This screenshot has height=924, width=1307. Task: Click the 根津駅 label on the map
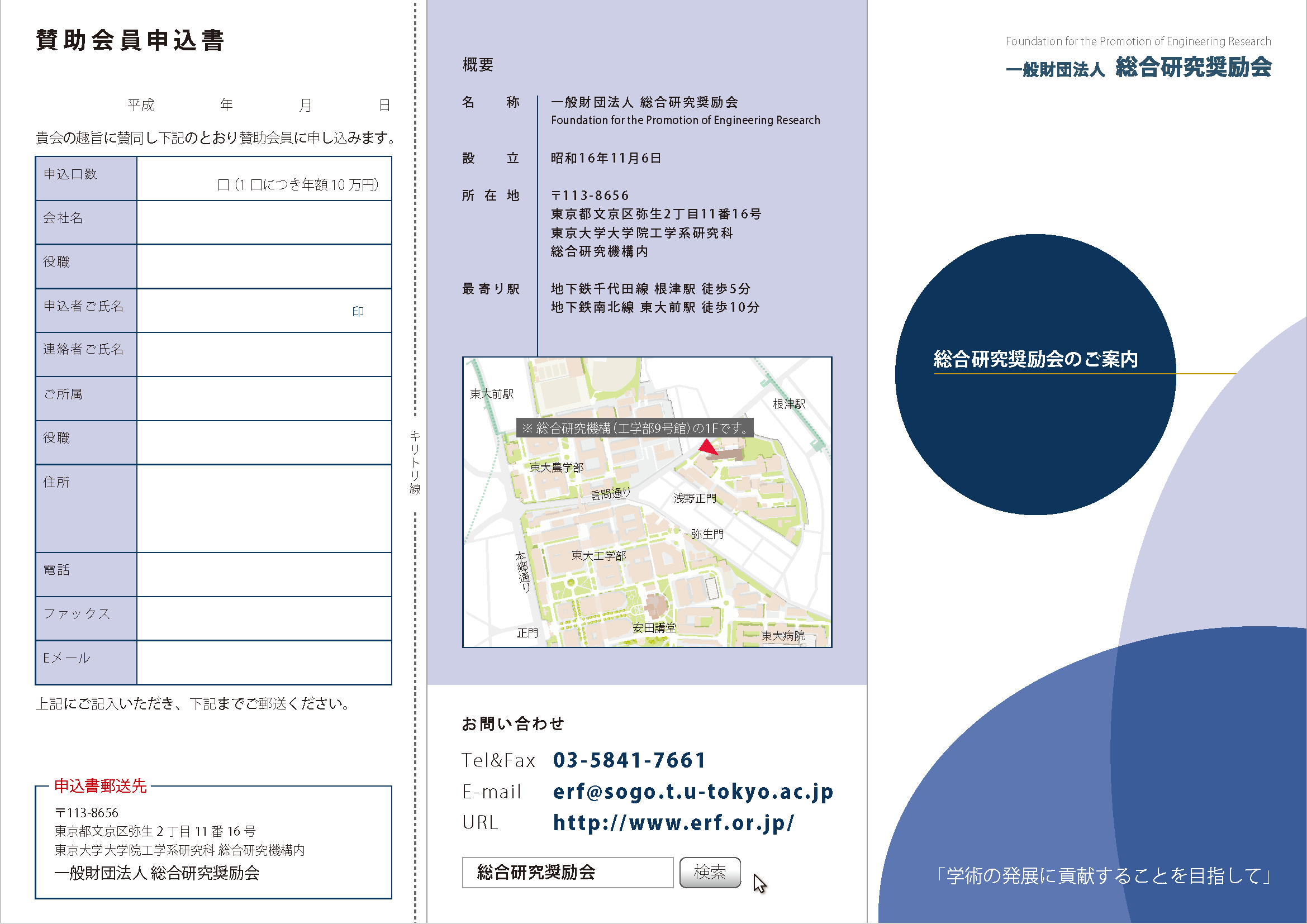[x=788, y=404]
